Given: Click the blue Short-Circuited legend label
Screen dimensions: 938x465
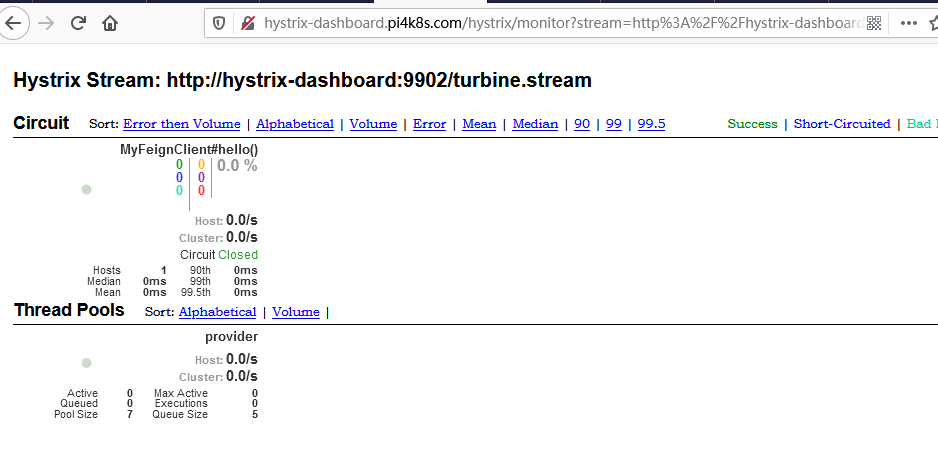Looking at the screenshot, I should click(x=842, y=124).
